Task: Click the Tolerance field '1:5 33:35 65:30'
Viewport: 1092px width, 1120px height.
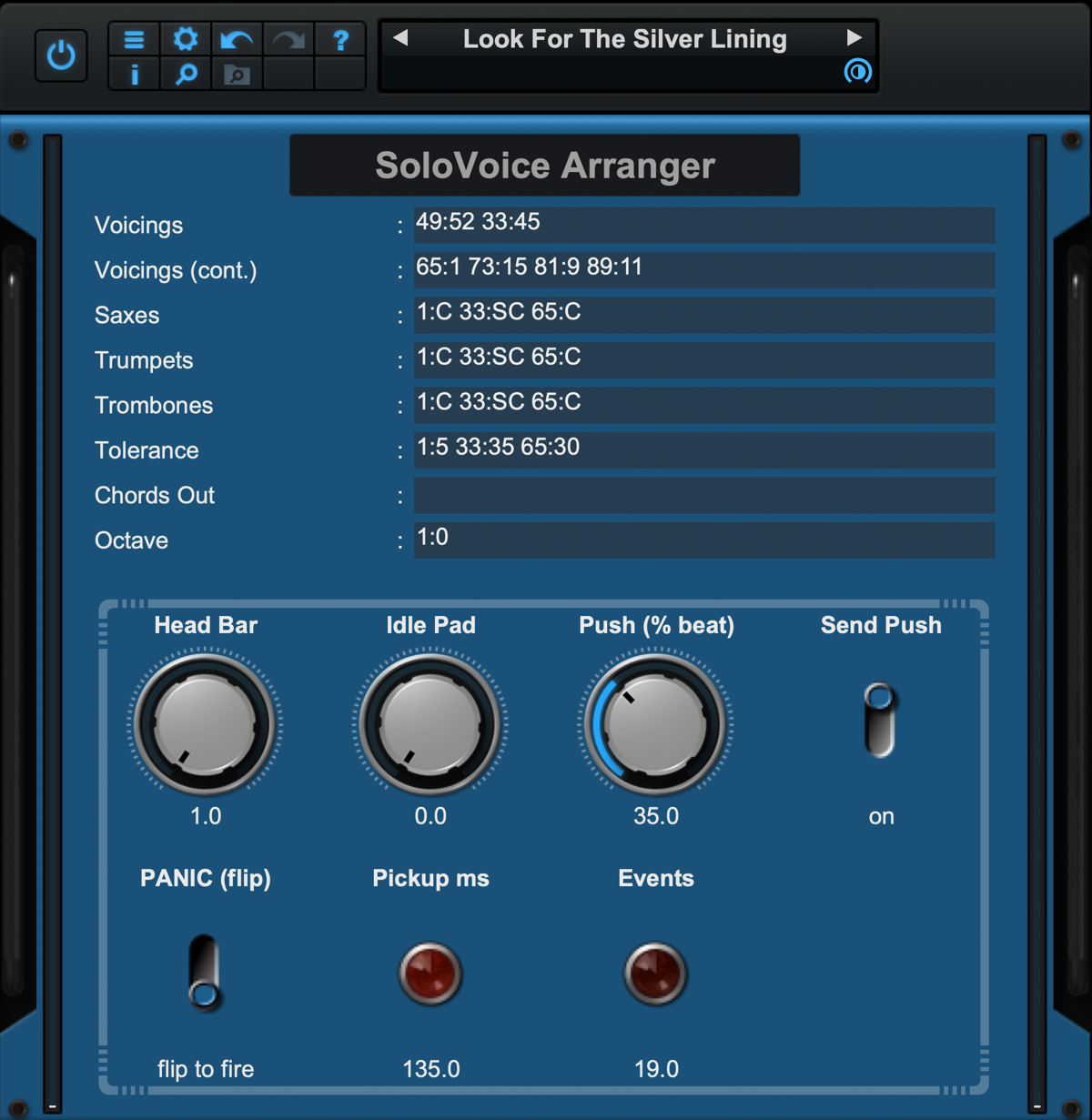Action: pyautogui.click(x=704, y=450)
